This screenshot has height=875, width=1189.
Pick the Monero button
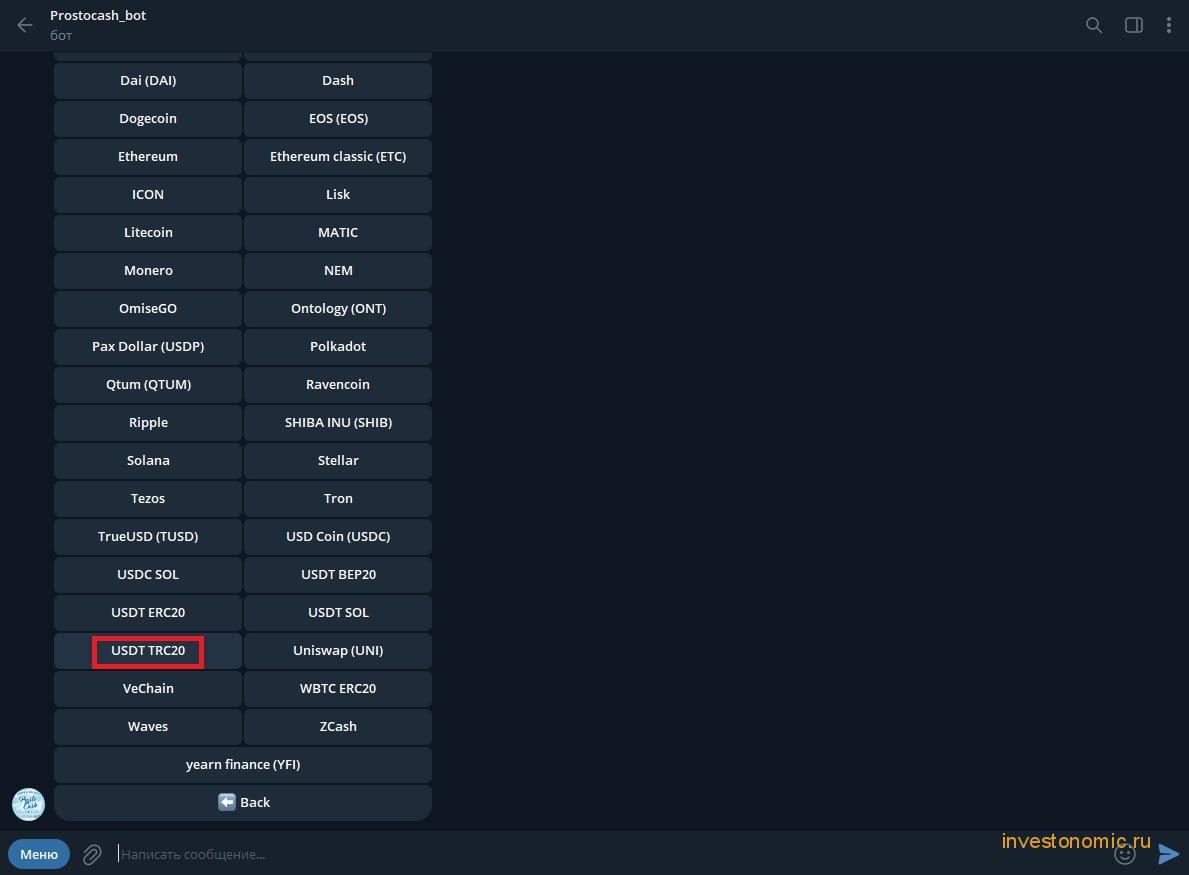pyautogui.click(x=148, y=270)
